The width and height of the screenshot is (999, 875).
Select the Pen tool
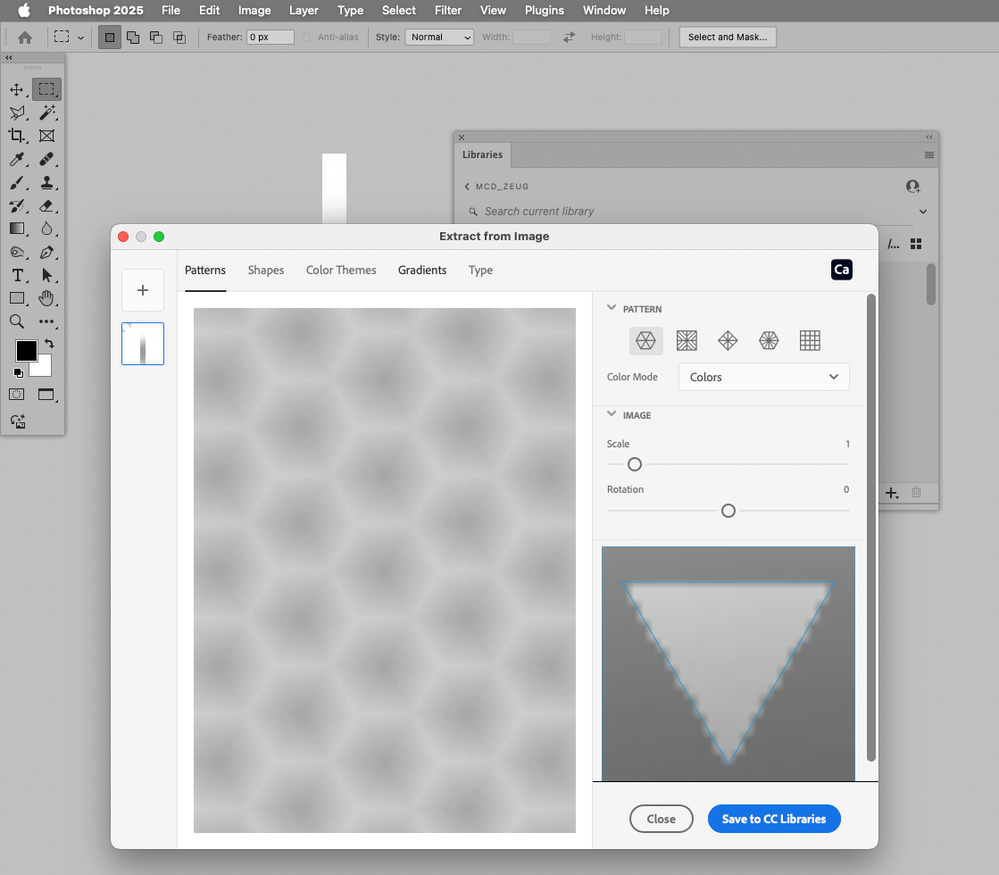coord(47,252)
